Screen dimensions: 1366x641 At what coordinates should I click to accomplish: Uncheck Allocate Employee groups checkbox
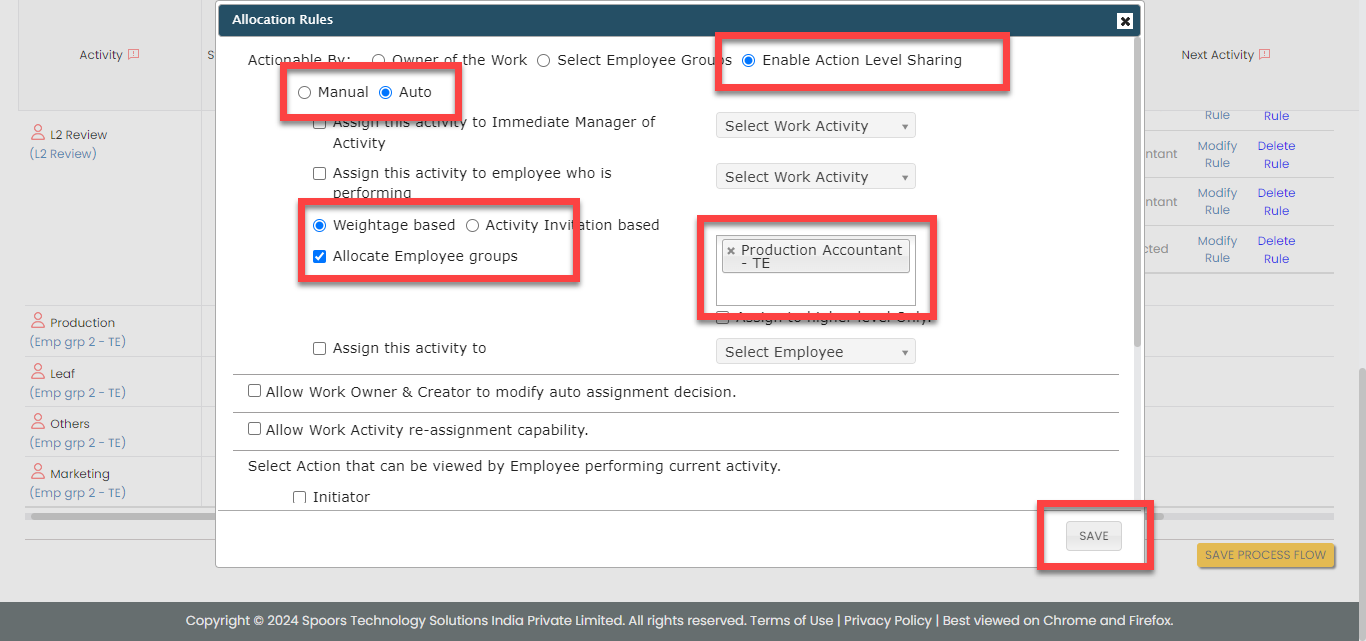coord(320,256)
